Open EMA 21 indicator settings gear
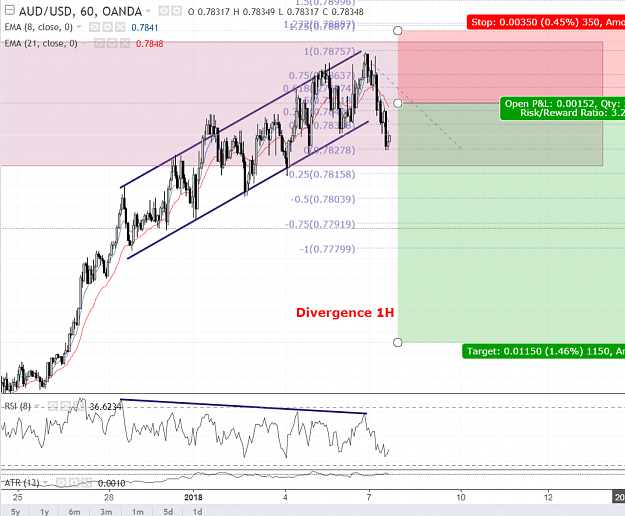Image resolution: width=625 pixels, height=516 pixels. [112, 43]
